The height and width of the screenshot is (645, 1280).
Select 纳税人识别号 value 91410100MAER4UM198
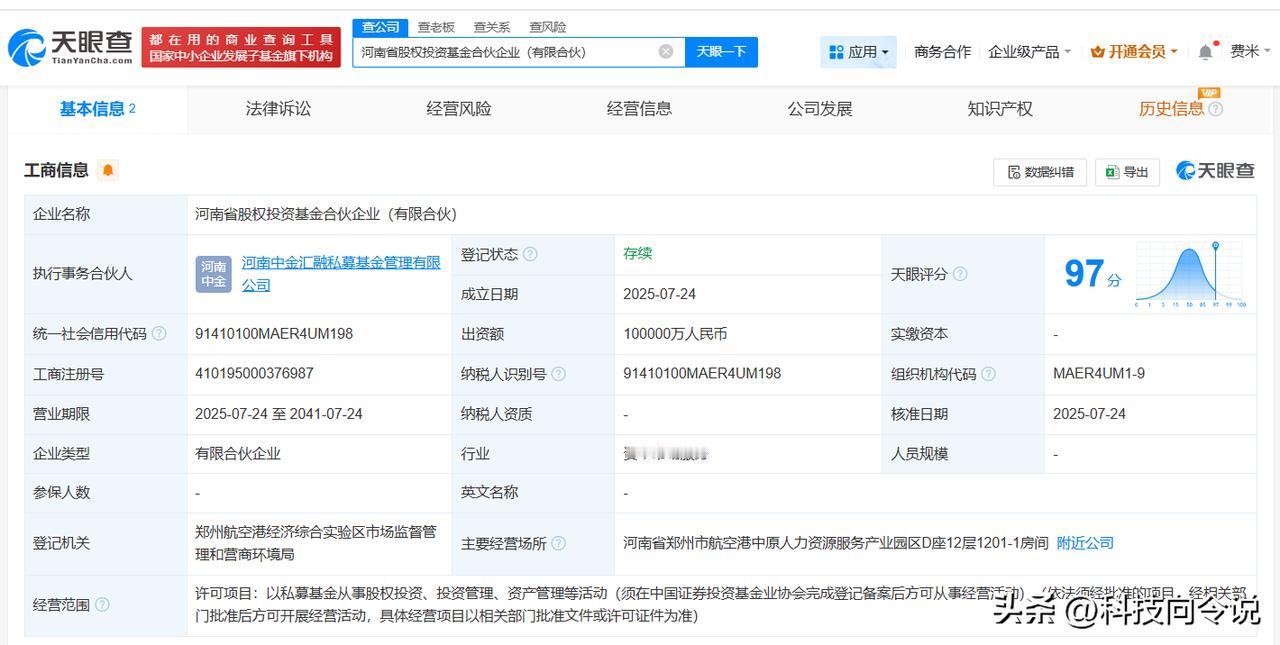[x=702, y=374]
